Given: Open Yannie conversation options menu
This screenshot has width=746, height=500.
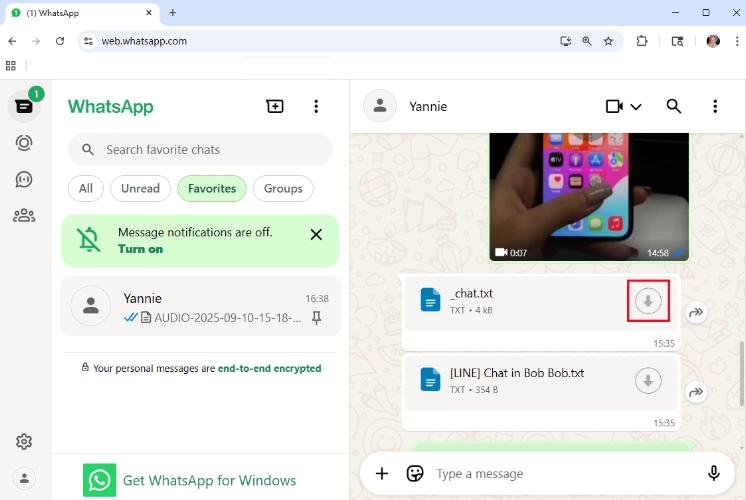Looking at the screenshot, I should [714, 107].
